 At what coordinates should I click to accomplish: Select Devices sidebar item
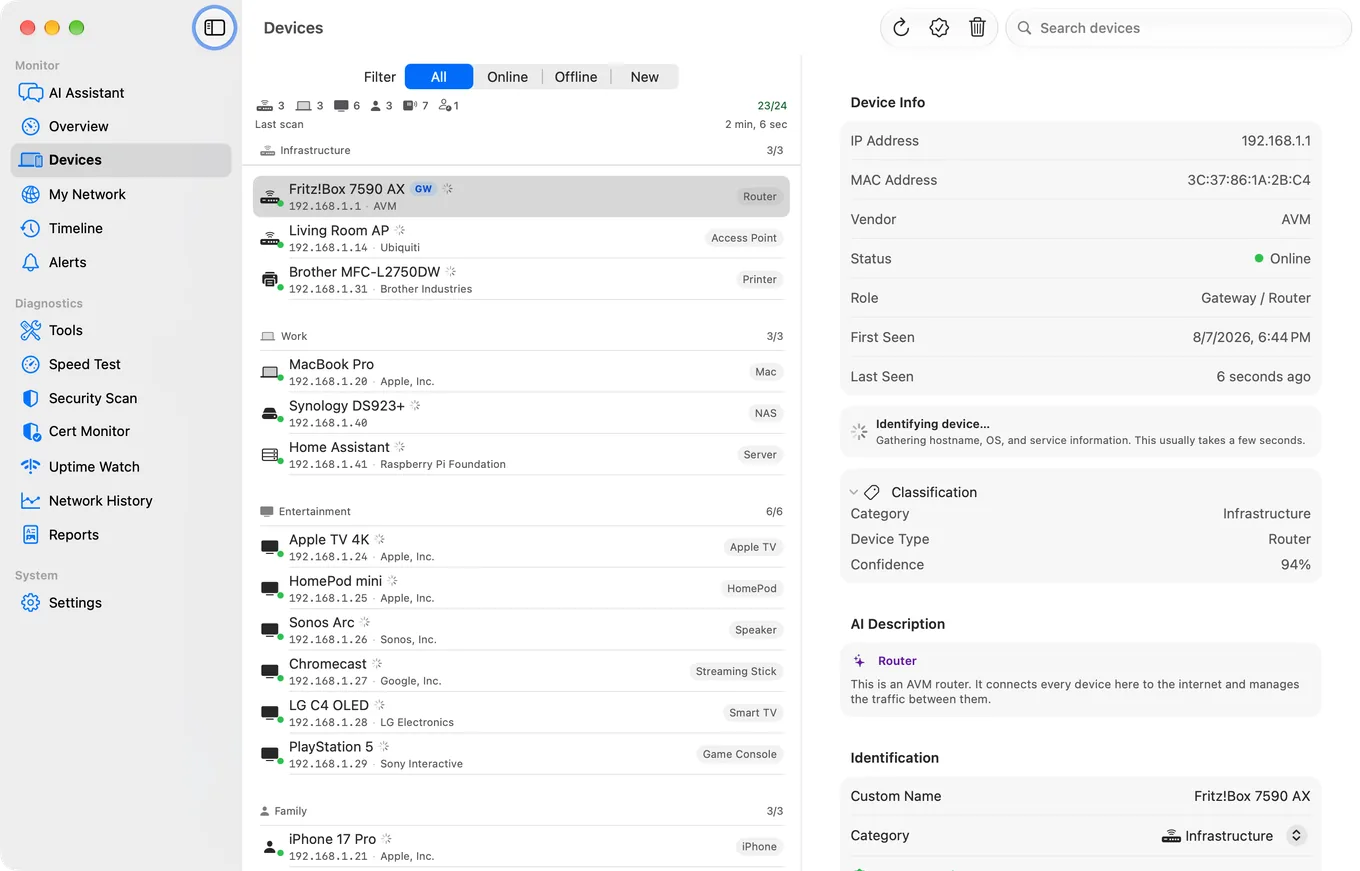tap(121, 160)
